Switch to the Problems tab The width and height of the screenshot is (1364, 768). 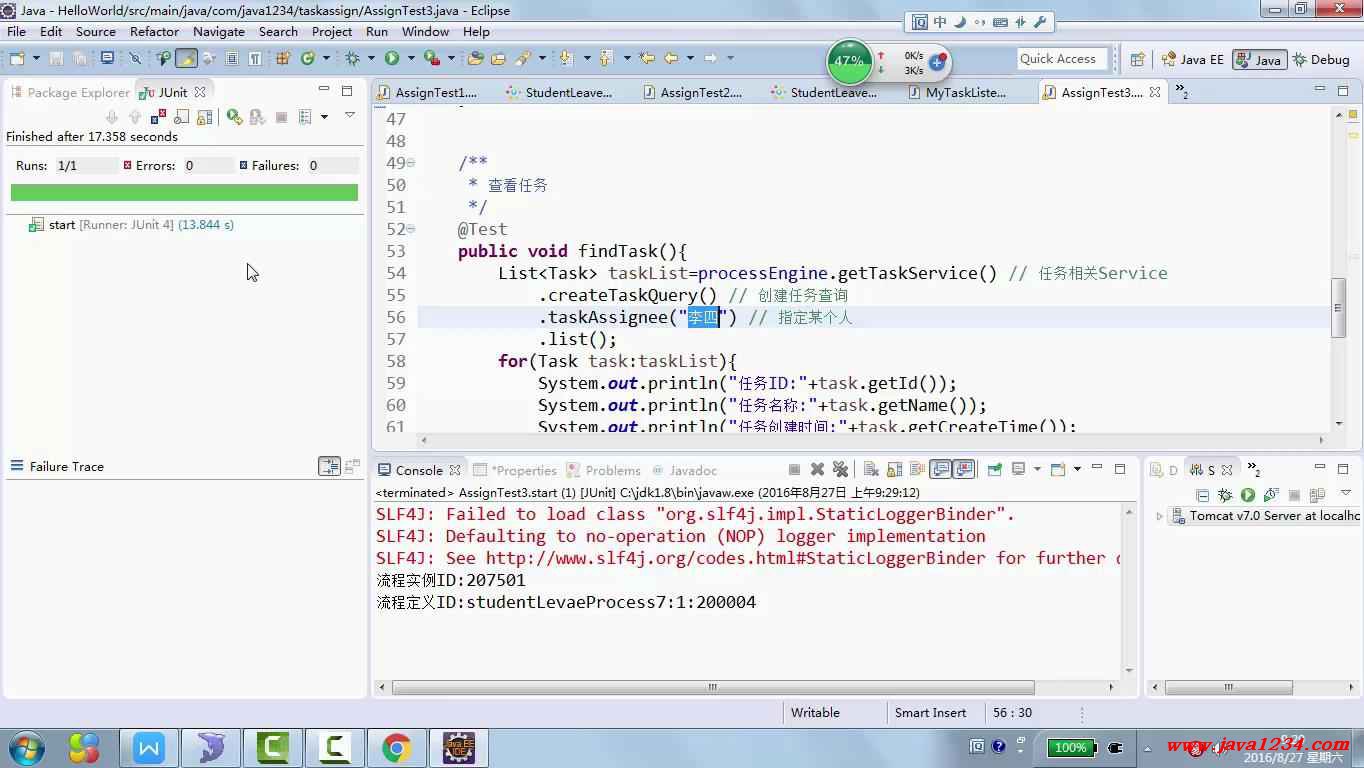pyautogui.click(x=604, y=470)
